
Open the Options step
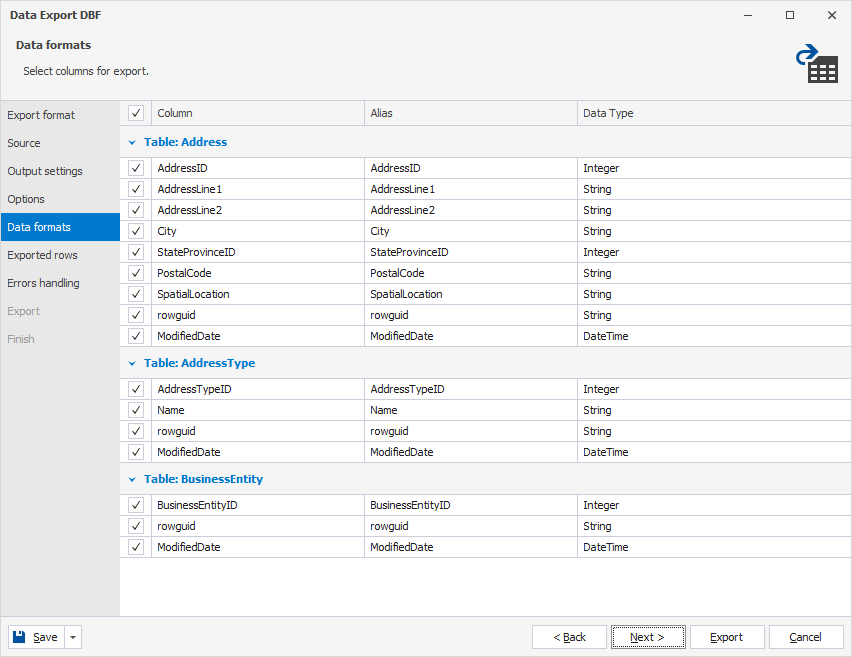tap(60, 199)
